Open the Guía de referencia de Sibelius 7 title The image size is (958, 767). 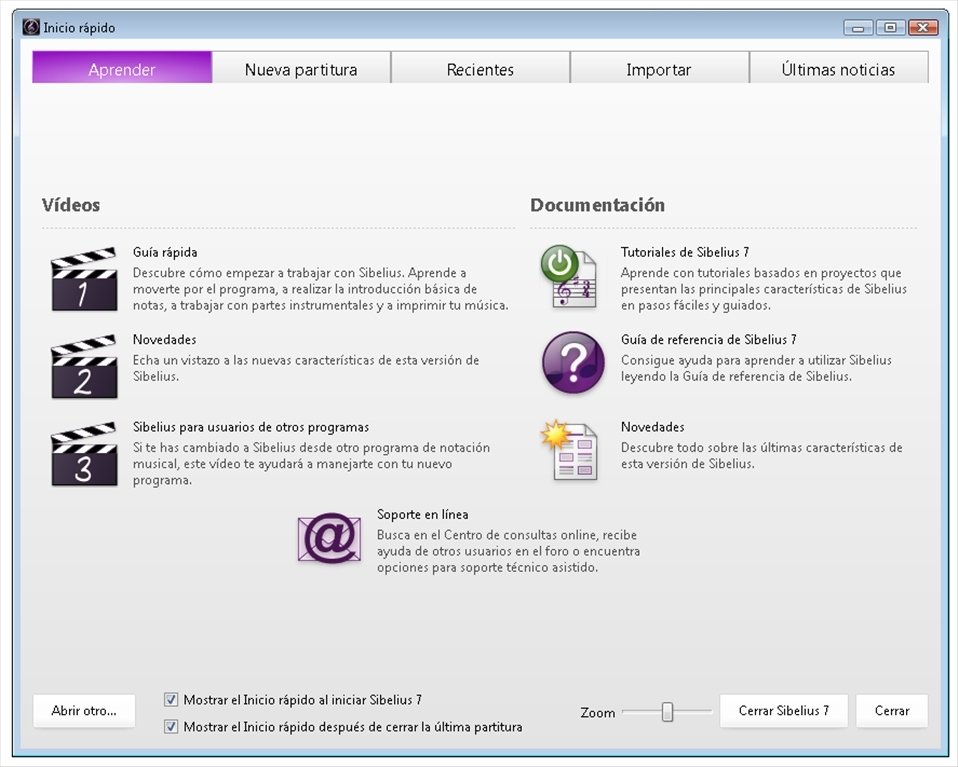pyautogui.click(x=709, y=340)
